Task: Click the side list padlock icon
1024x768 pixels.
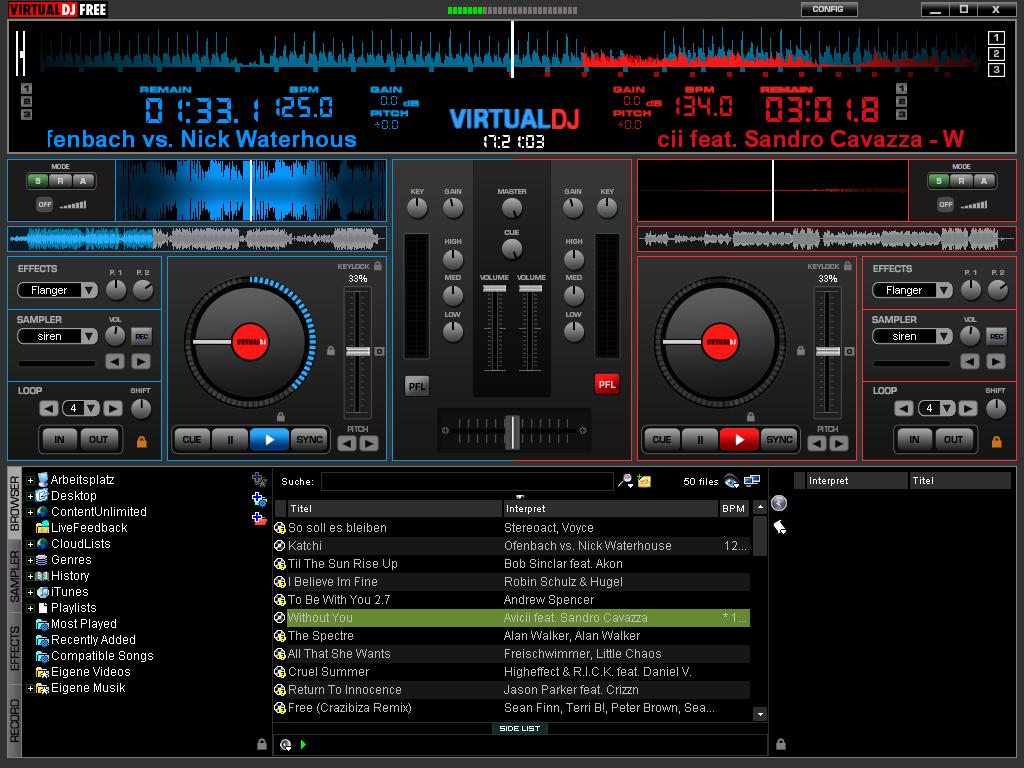Action: [x=780, y=744]
